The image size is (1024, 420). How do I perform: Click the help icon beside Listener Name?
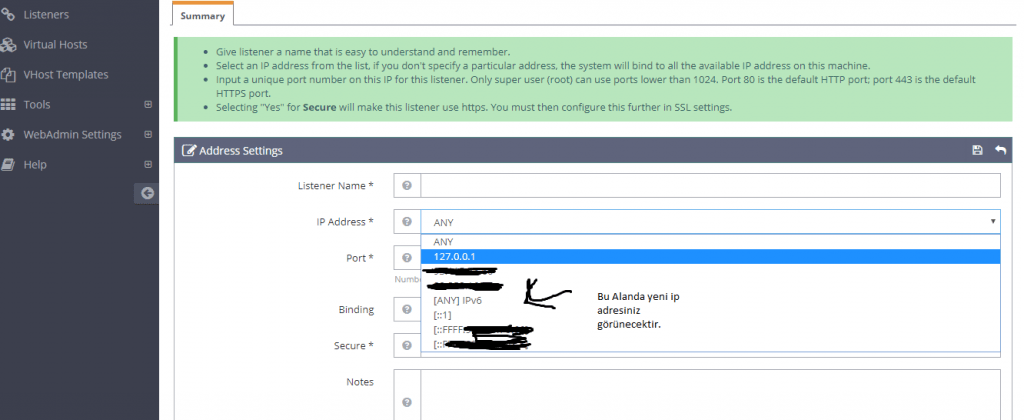(x=407, y=186)
